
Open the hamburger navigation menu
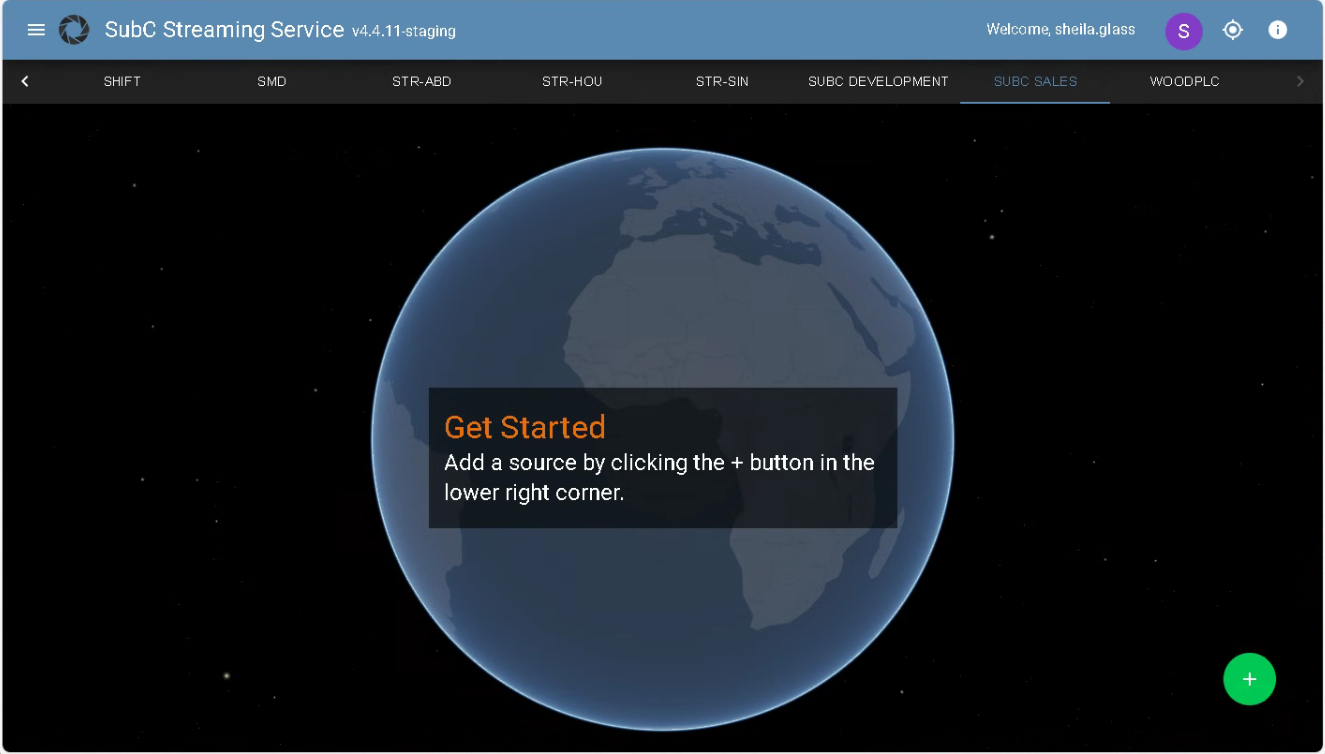(x=36, y=30)
